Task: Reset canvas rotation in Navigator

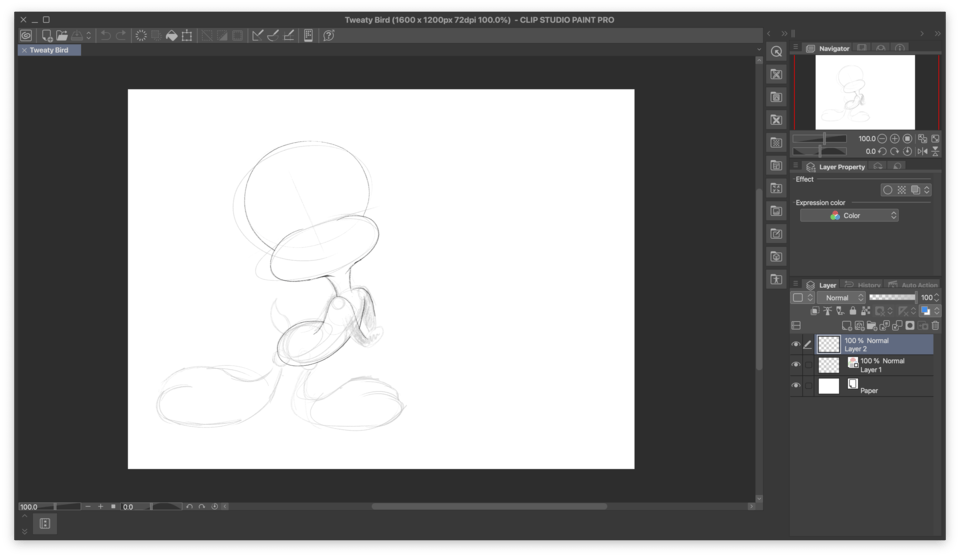Action: [x=907, y=151]
